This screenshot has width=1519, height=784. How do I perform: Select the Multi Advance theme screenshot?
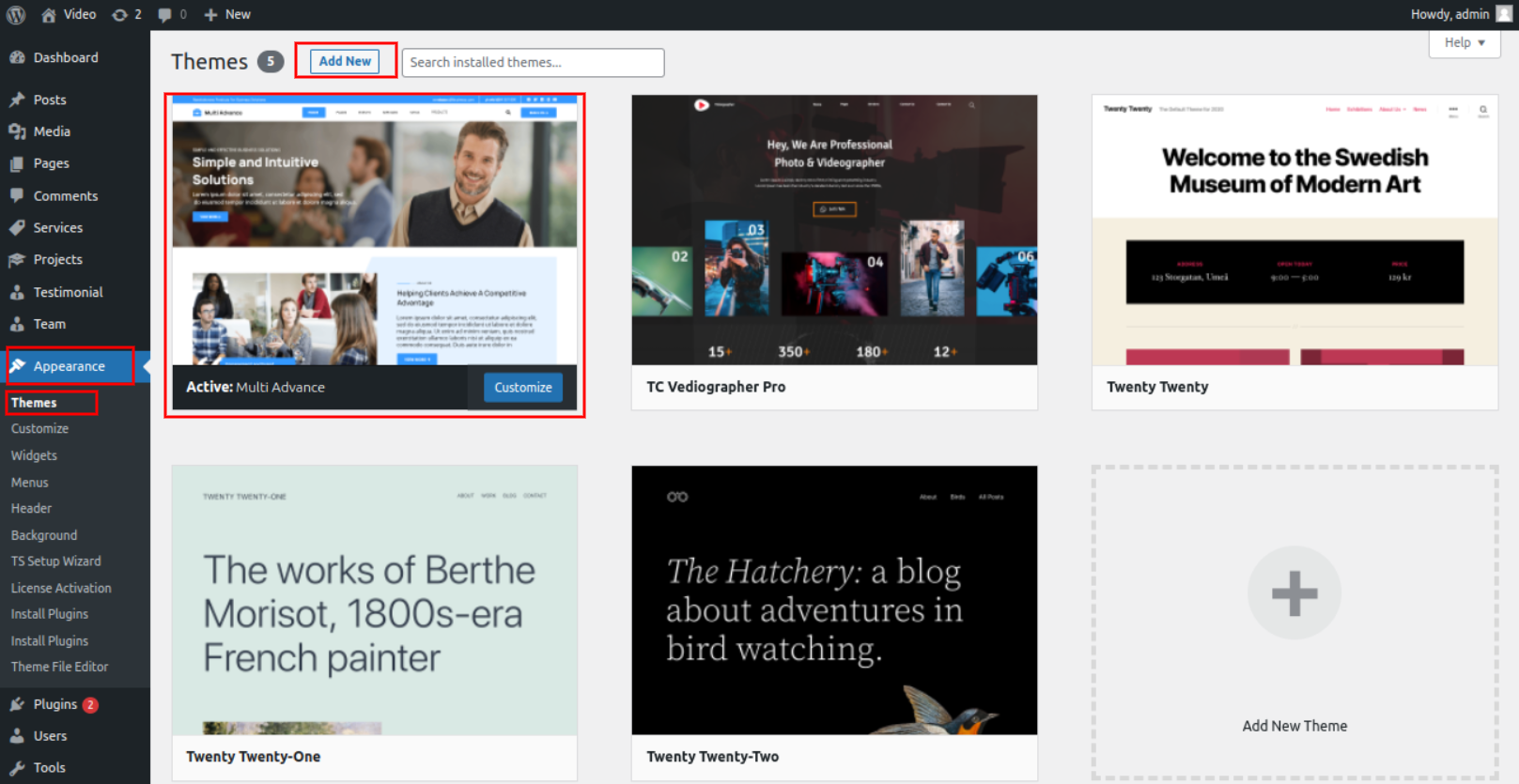[x=375, y=230]
